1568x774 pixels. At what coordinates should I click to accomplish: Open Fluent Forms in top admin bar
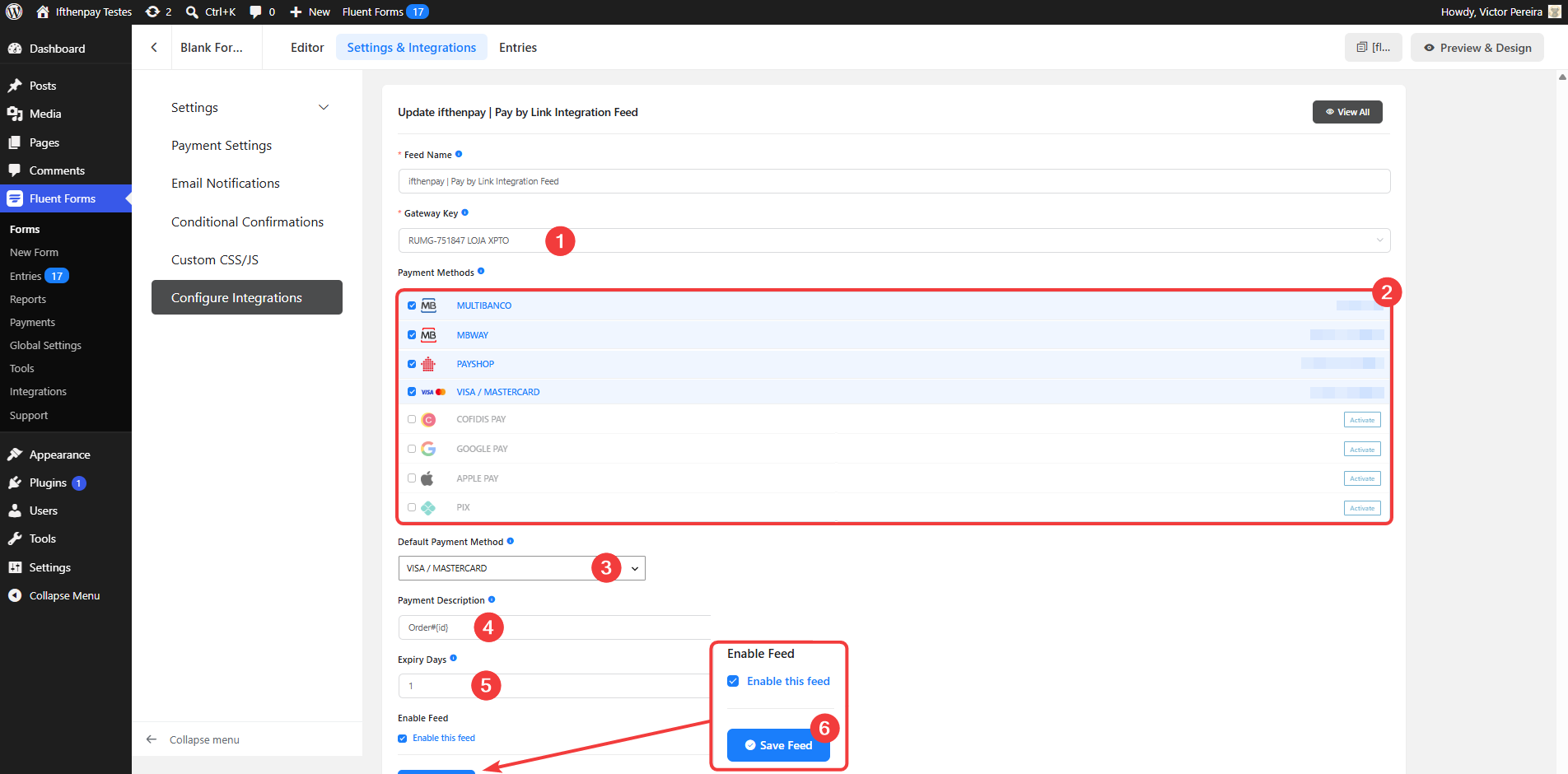[x=385, y=12]
